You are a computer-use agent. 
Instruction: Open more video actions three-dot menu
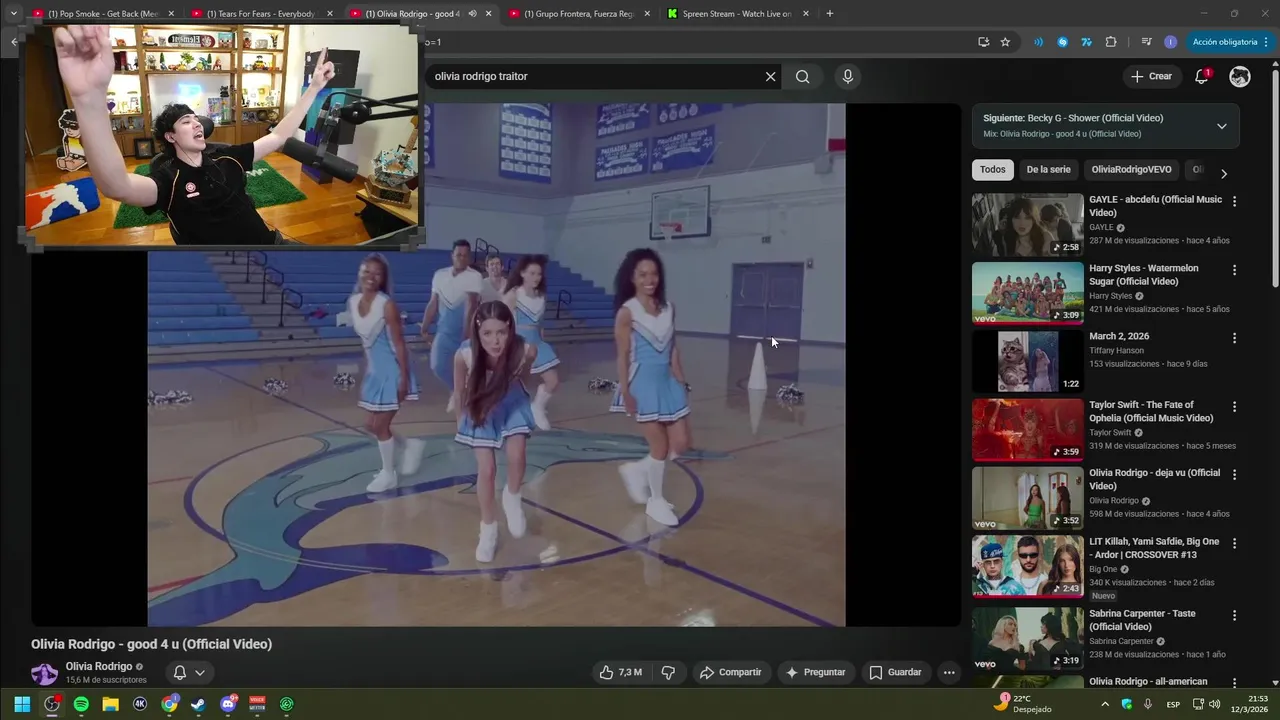pyautogui.click(x=949, y=672)
